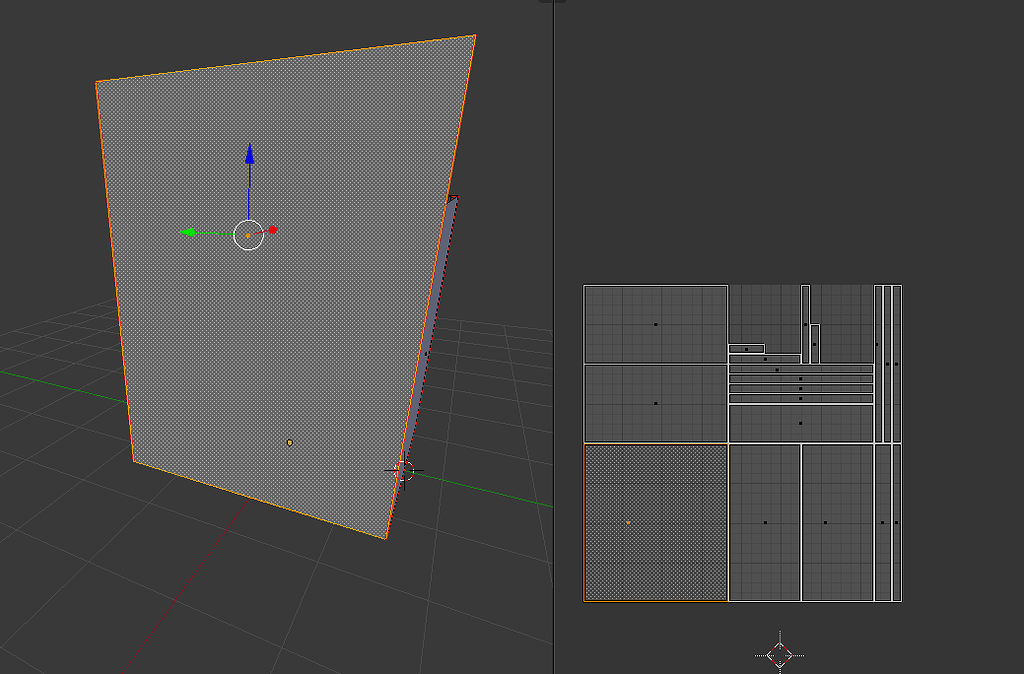Select the smallest short horizontal UV strip

(746, 349)
